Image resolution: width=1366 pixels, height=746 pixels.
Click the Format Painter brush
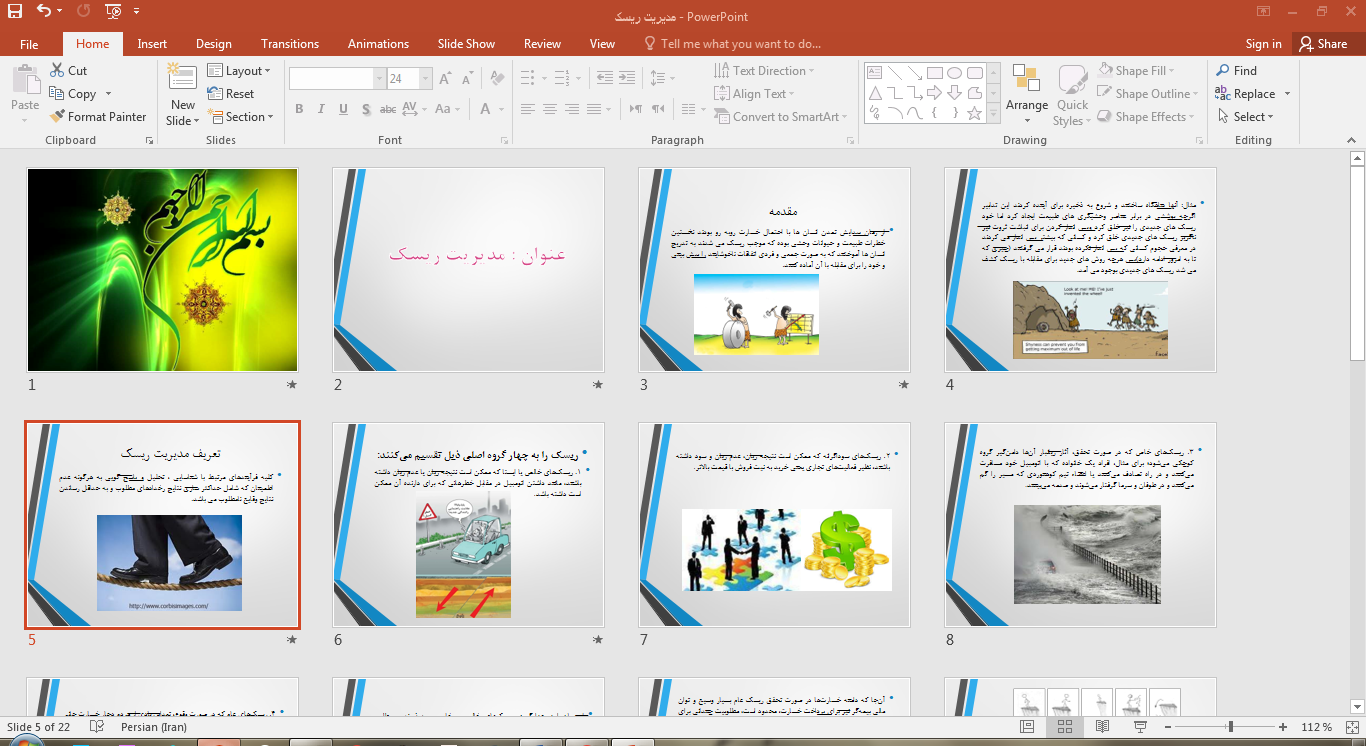tap(98, 117)
